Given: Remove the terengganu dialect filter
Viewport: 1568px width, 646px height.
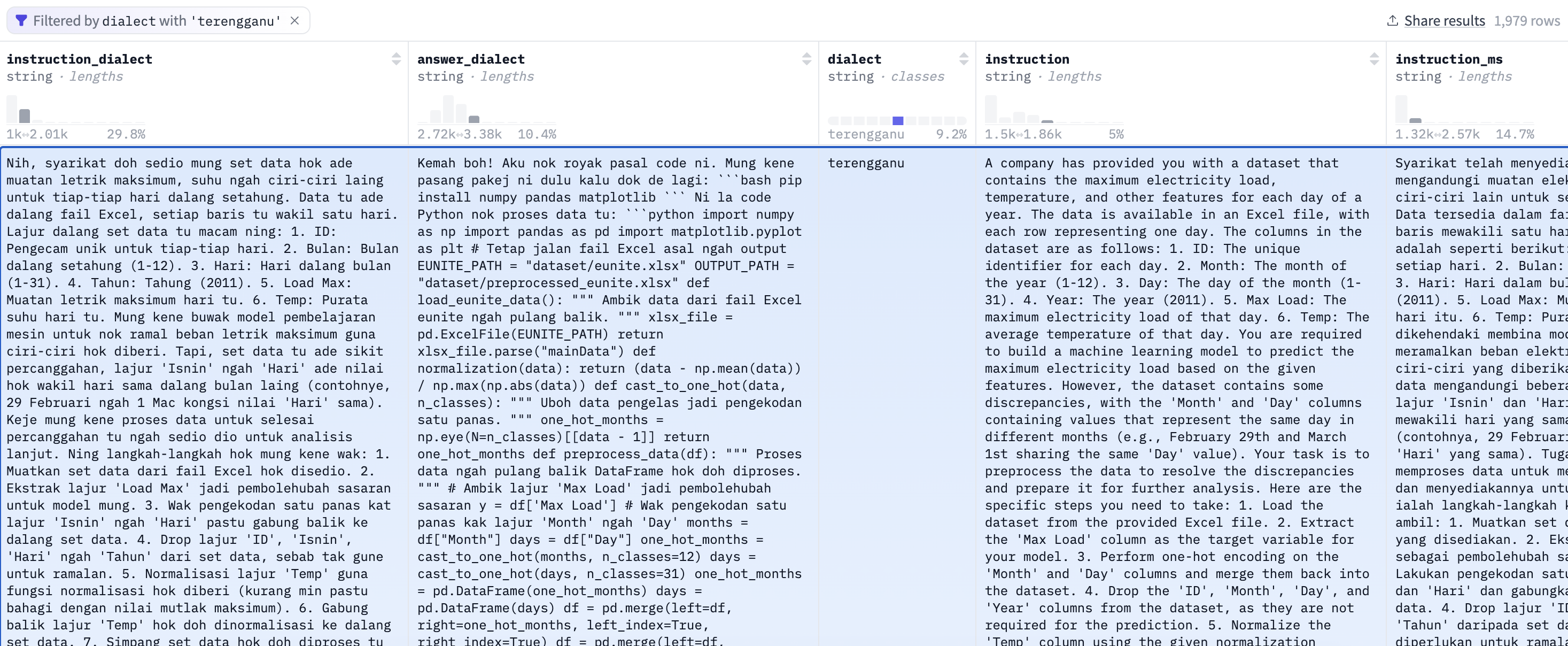Looking at the screenshot, I should pos(294,21).
